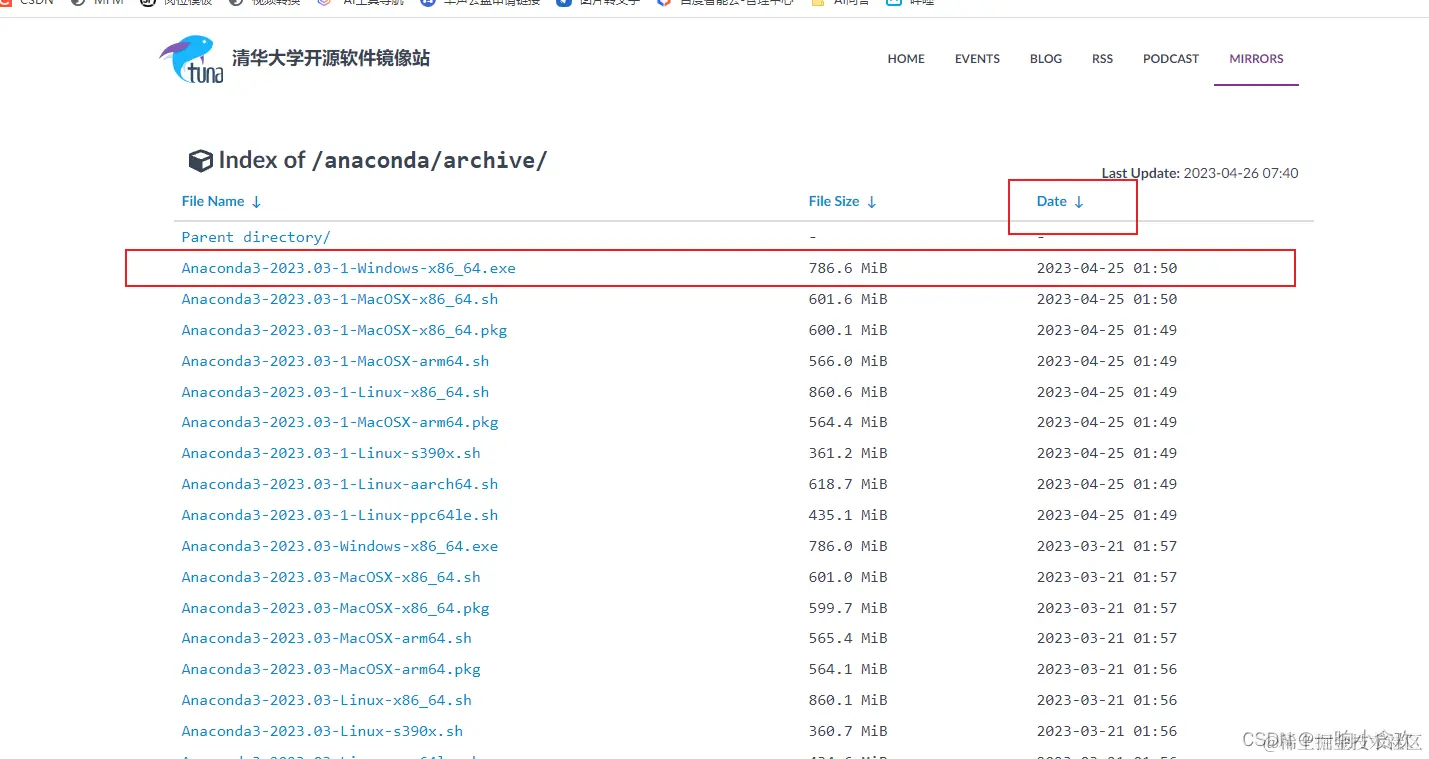Screen dimensions: 1429x759
Task: Download Anaconda3-2023.03-1-Linux-aarch64.sh
Action: coord(339,484)
